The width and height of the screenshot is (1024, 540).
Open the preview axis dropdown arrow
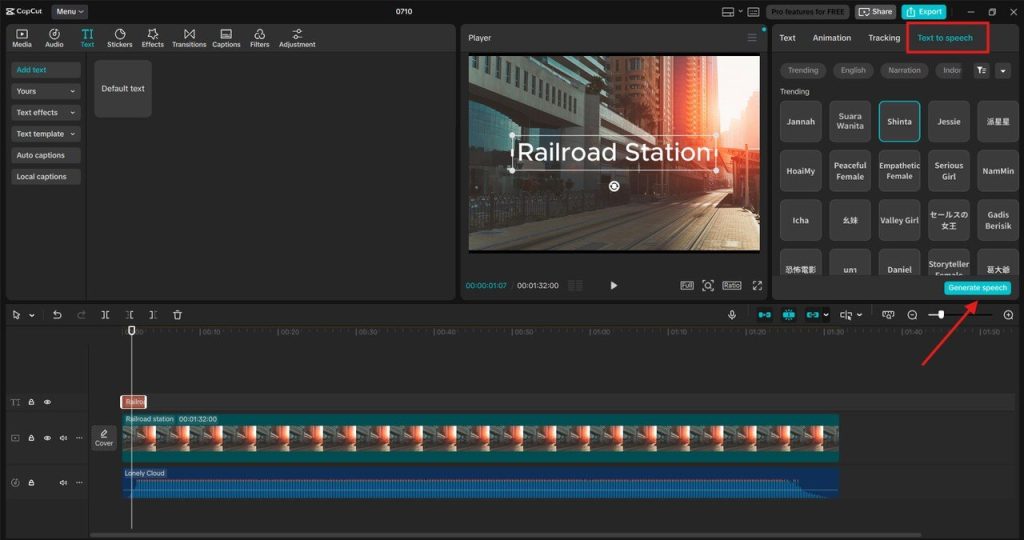pyautogui.click(x=859, y=315)
